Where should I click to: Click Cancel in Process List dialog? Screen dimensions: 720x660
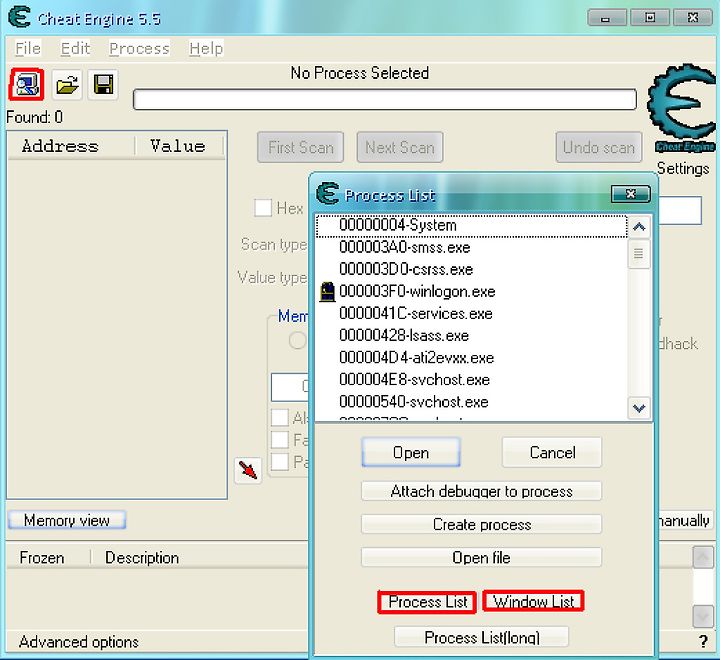coord(552,452)
